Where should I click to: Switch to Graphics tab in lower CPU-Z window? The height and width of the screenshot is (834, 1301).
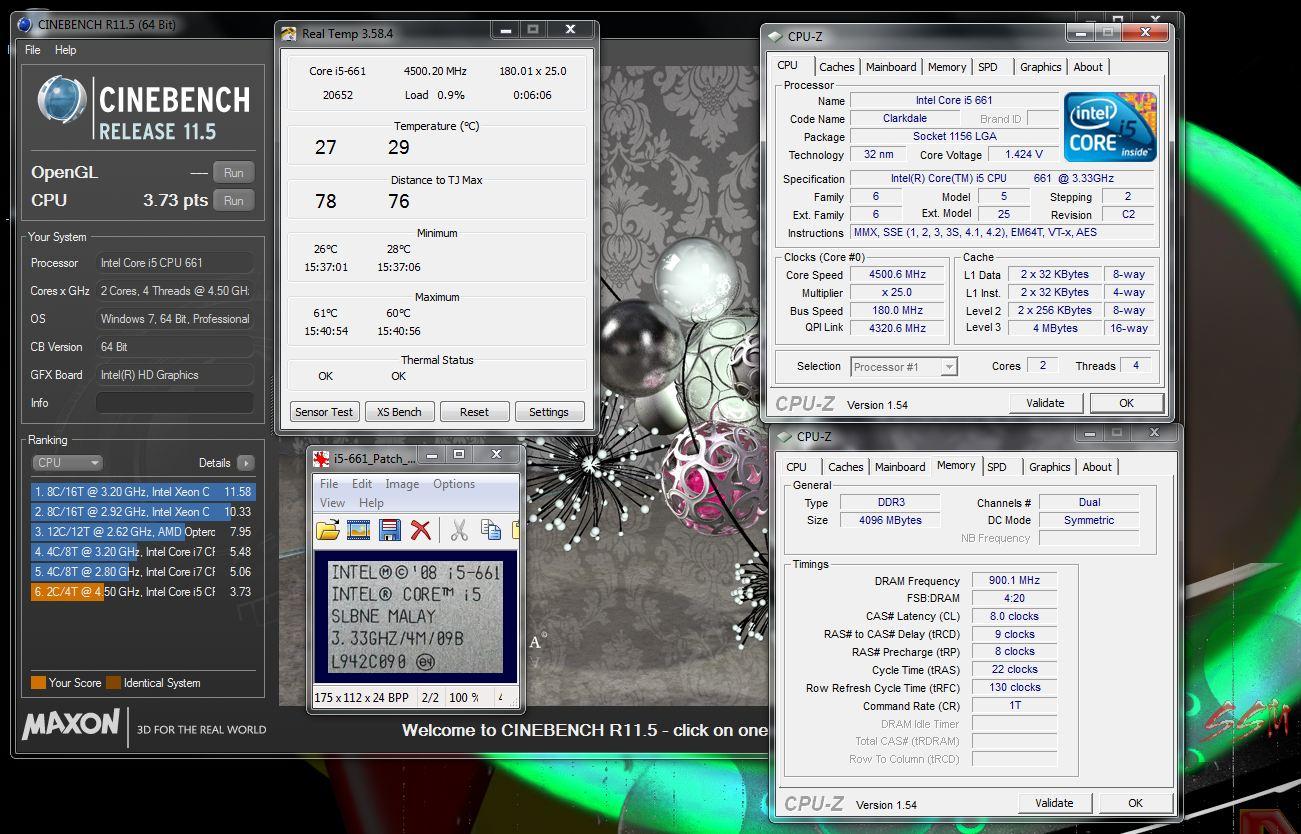(1049, 467)
